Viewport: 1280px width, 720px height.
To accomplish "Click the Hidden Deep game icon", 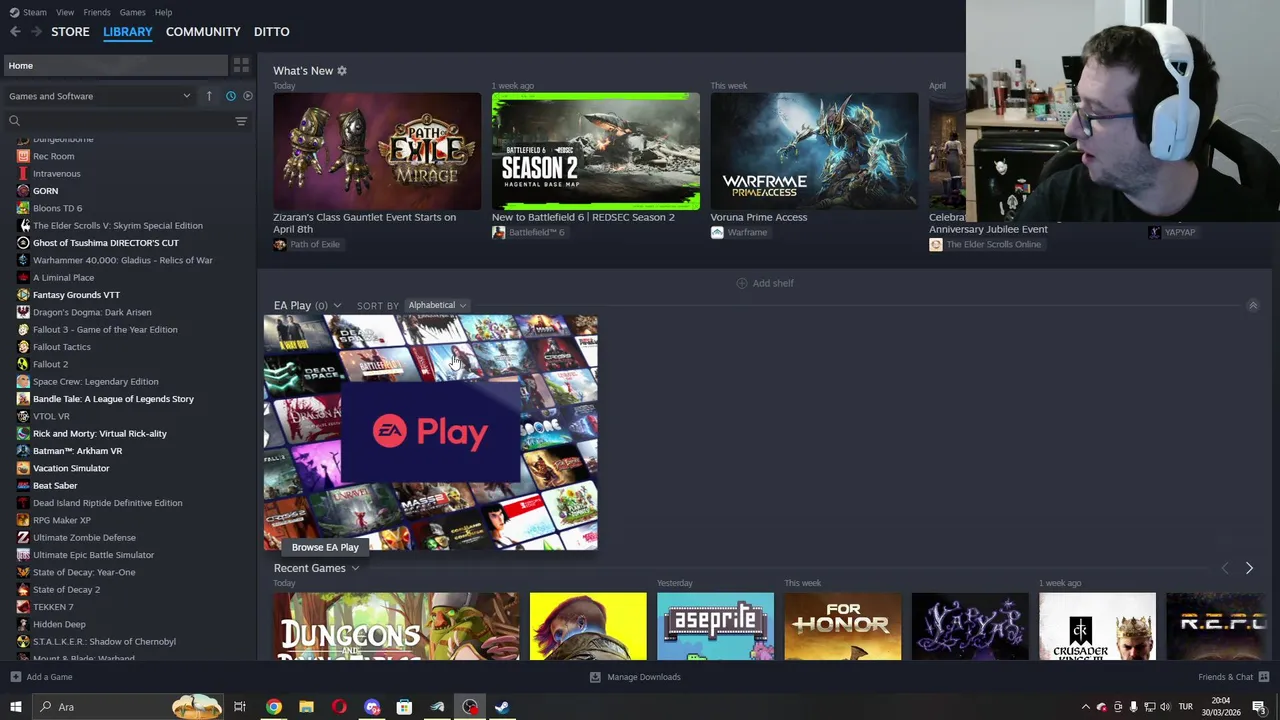I will point(23,624).
